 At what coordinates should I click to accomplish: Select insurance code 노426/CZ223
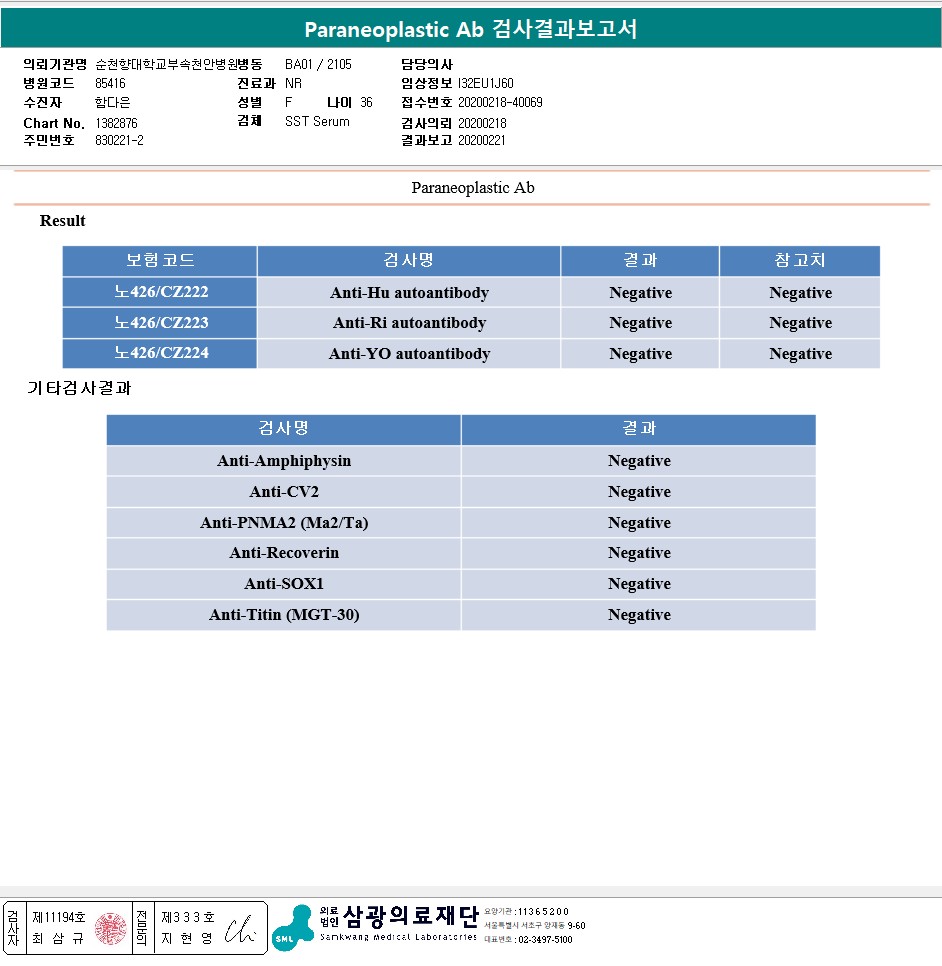click(161, 322)
